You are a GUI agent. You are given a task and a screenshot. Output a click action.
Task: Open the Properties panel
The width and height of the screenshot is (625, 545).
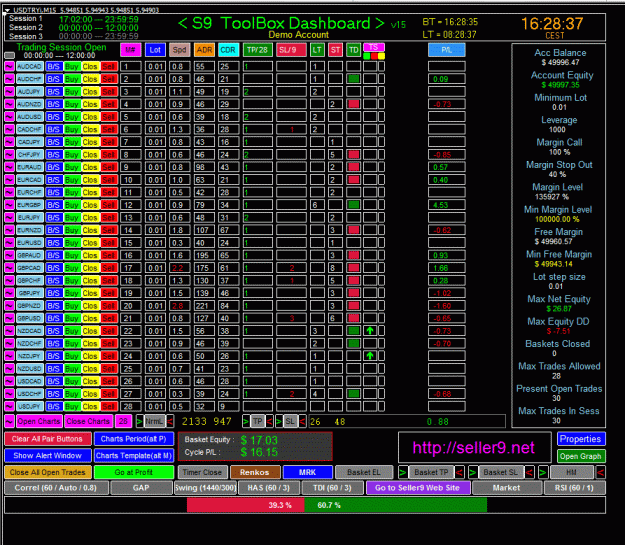coord(581,439)
